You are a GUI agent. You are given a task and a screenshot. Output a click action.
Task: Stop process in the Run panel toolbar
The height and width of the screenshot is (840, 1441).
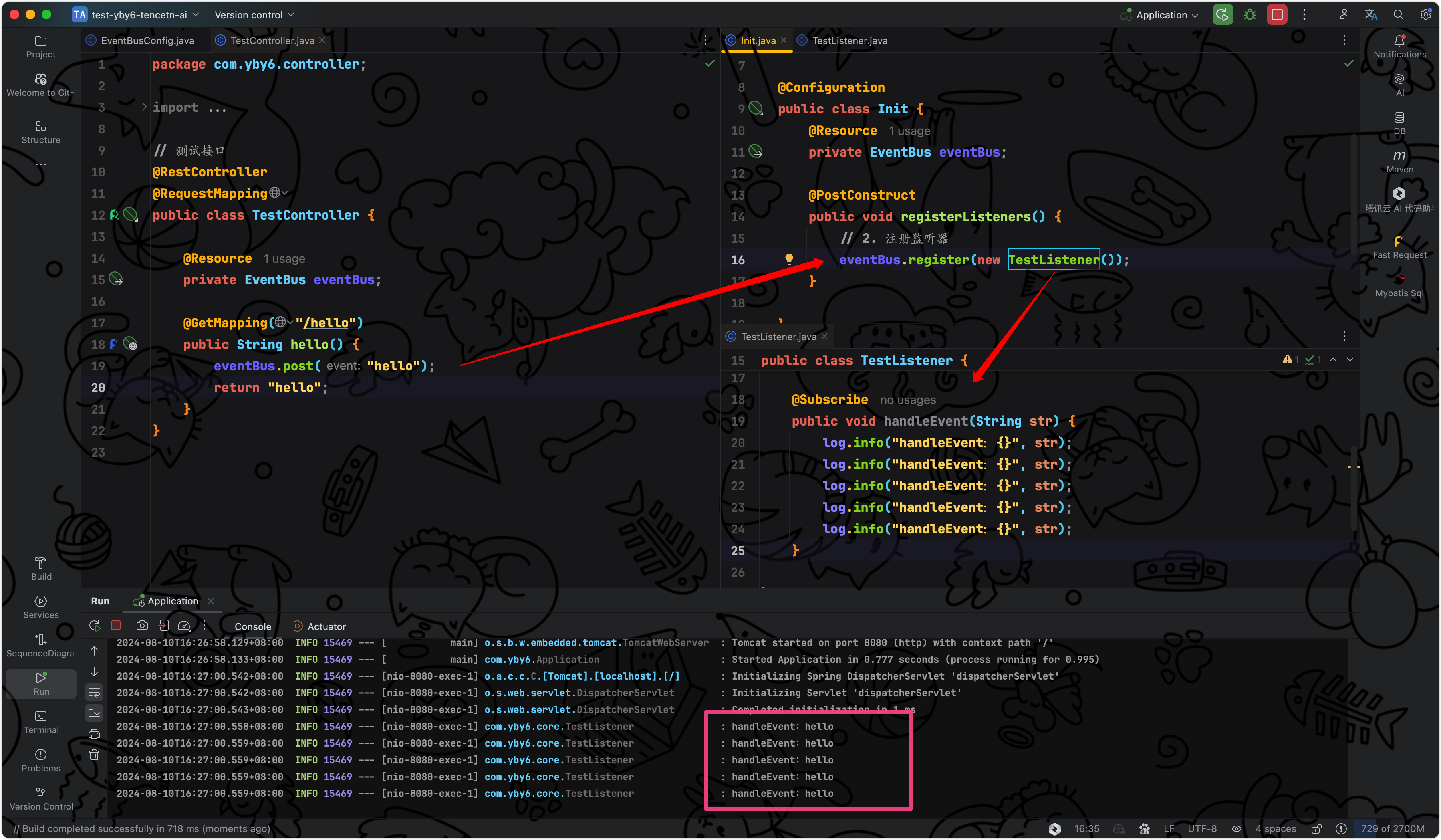(116, 626)
